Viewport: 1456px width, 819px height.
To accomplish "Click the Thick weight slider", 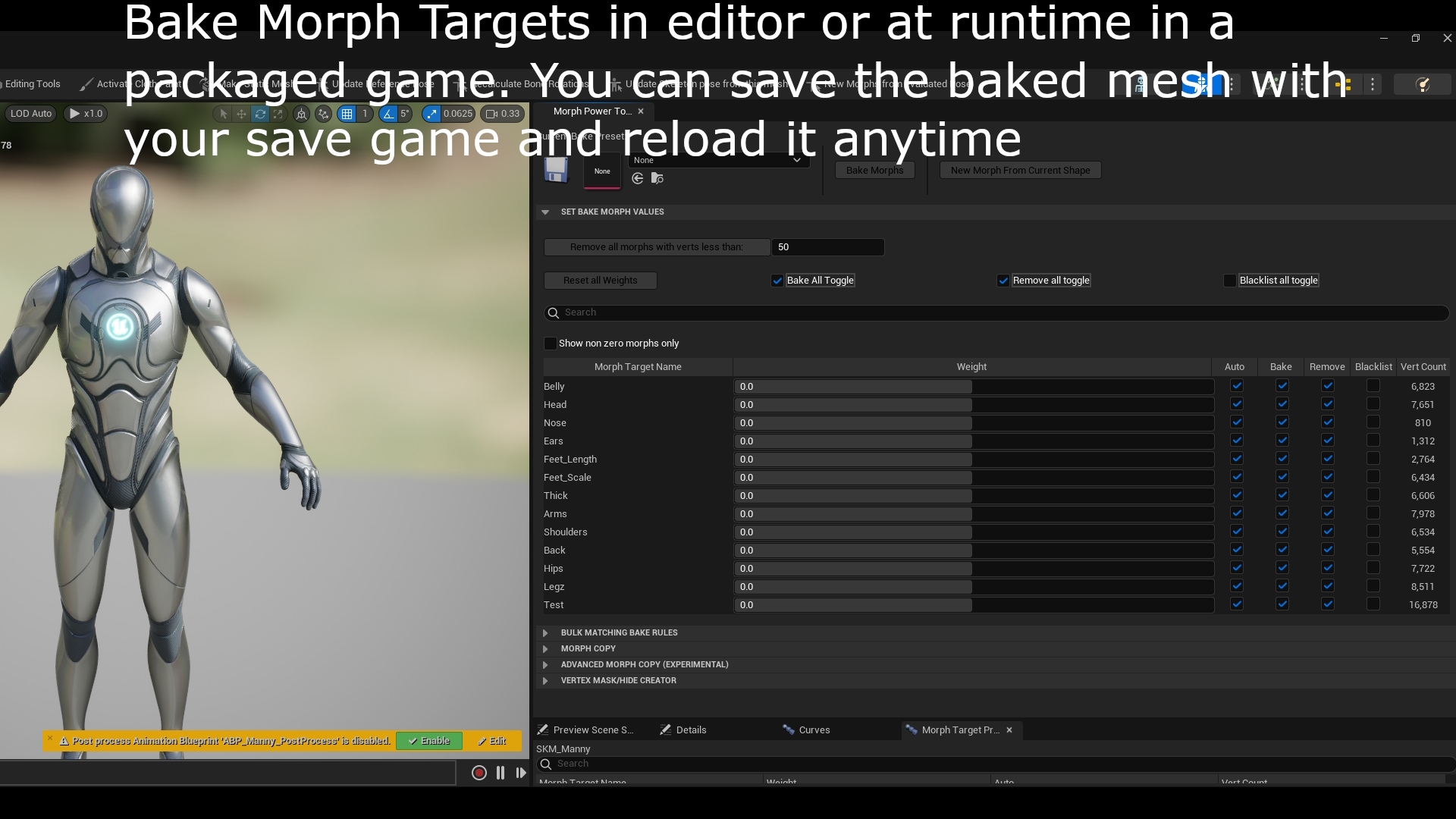I will tap(974, 496).
